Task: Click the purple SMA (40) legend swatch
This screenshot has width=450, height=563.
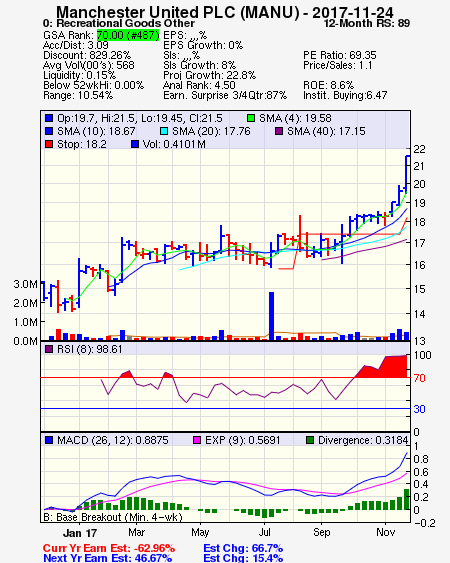Action: point(279,131)
